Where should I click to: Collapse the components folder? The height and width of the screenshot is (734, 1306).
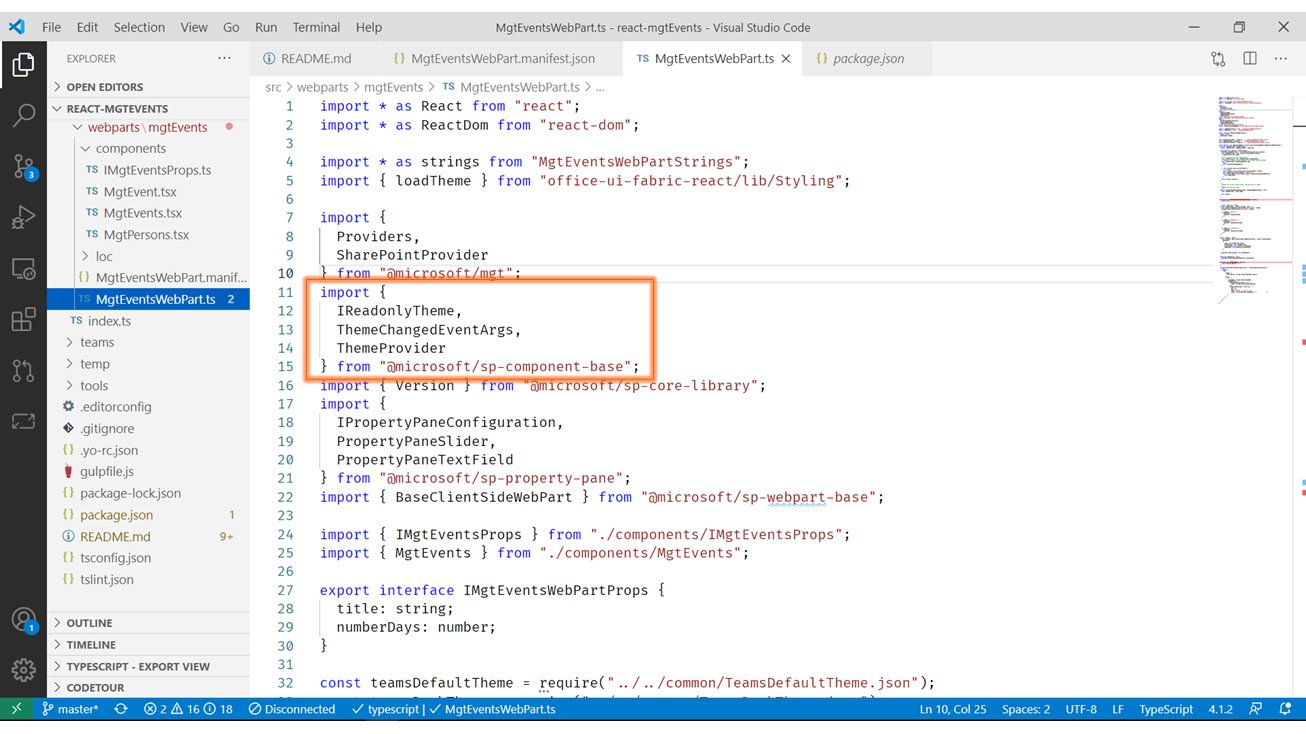(x=130, y=148)
